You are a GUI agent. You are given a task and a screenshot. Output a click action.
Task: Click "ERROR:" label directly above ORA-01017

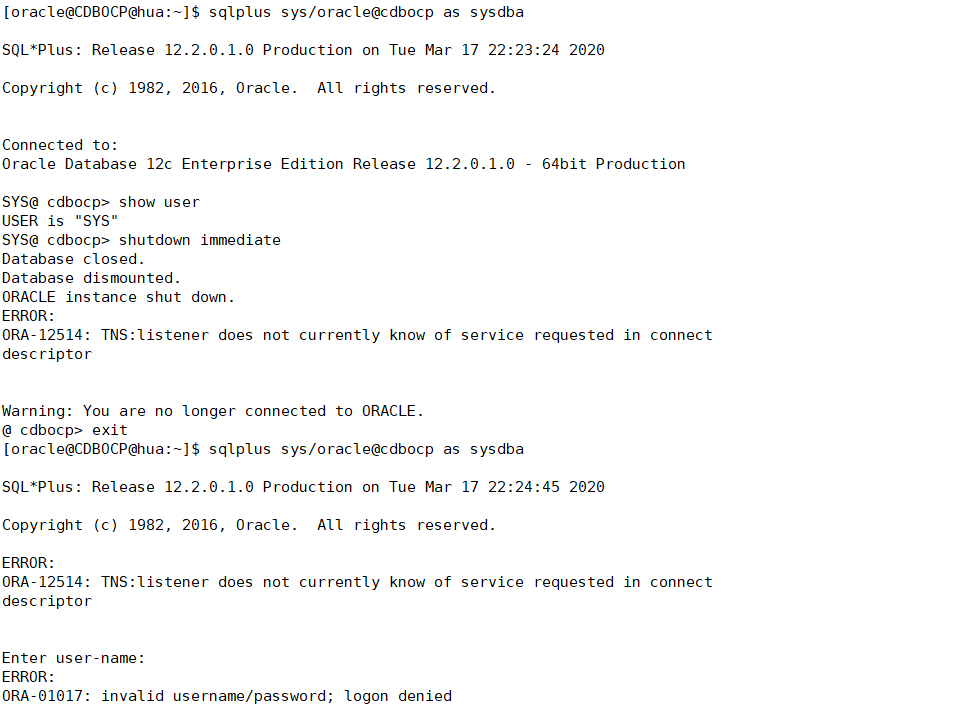coord(29,677)
